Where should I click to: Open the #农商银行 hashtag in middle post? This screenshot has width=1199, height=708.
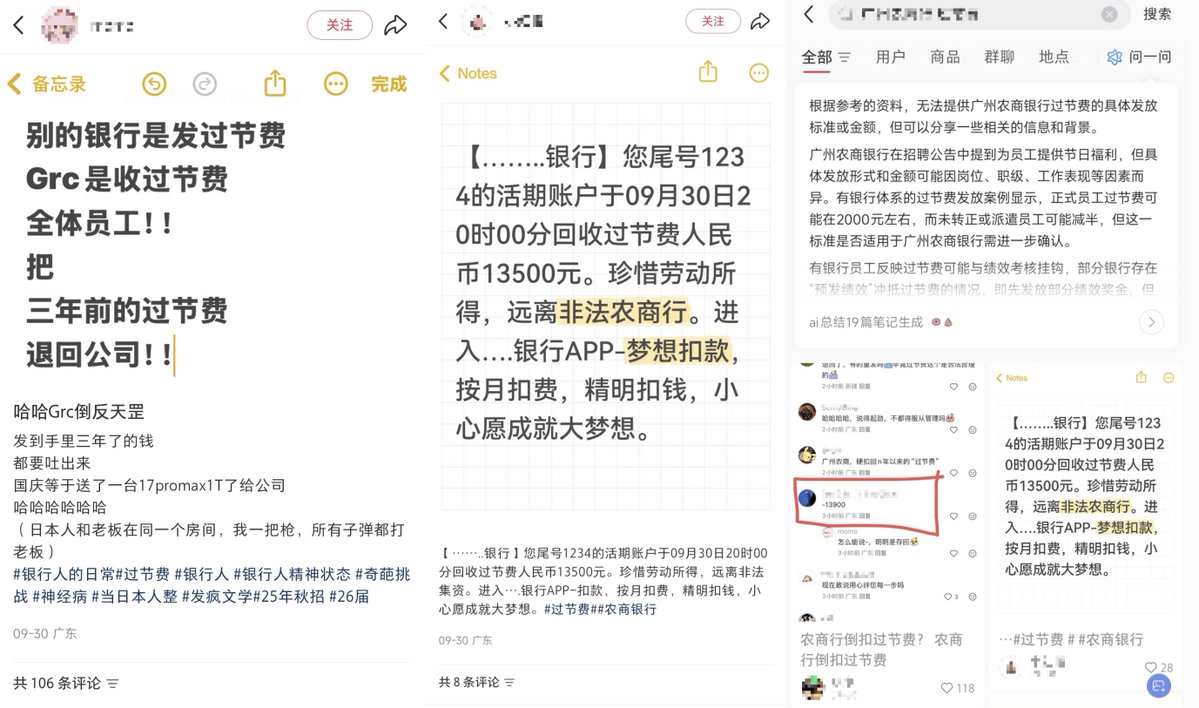(625, 609)
